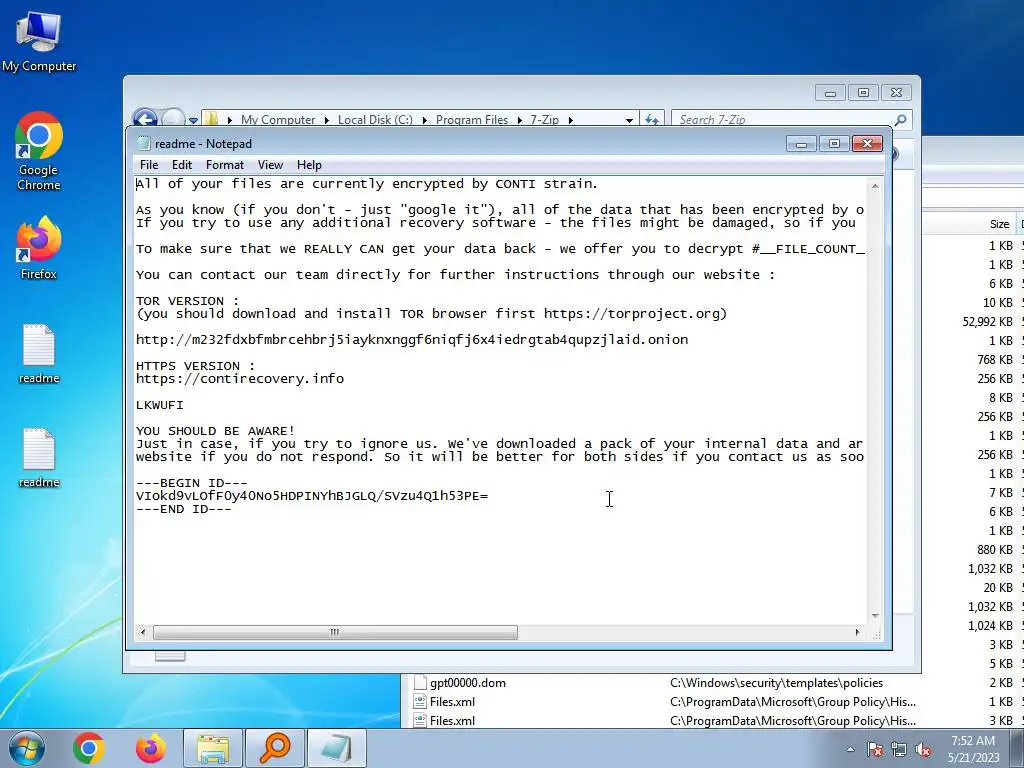Expand arrow after 7-Zip breadcrumb
The width and height of the screenshot is (1024, 768).
click(x=570, y=120)
